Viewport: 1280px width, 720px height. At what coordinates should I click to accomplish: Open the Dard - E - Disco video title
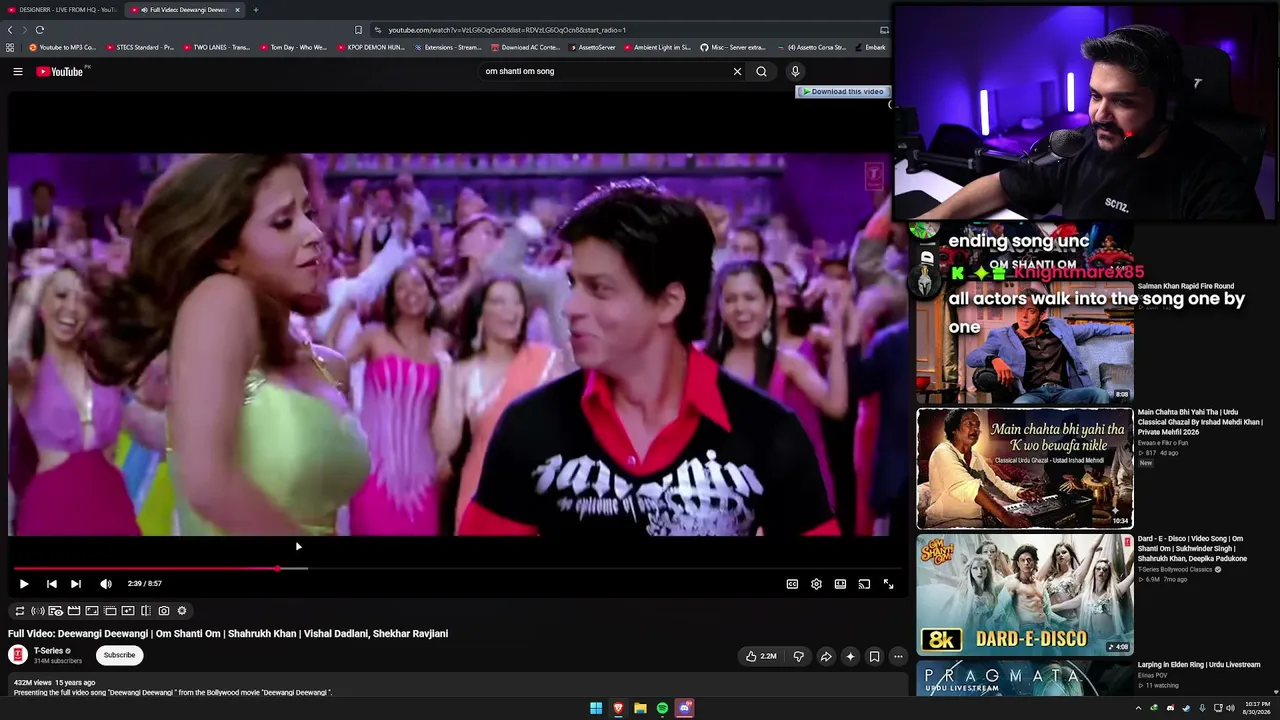click(x=1192, y=548)
